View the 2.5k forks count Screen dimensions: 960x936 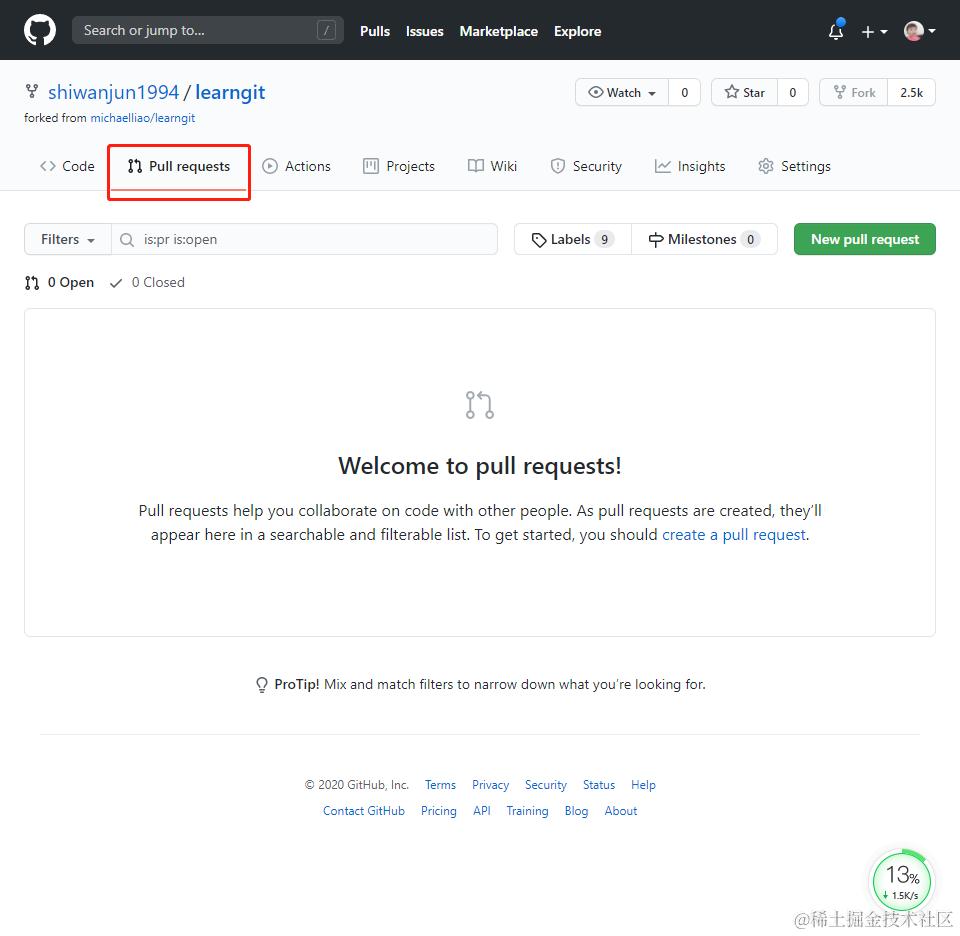(912, 92)
